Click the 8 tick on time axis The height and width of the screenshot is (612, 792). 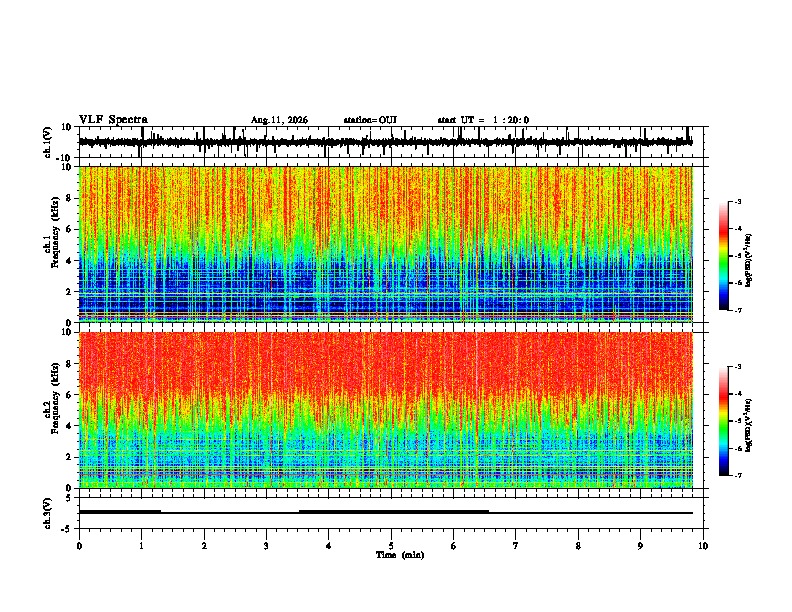tap(578, 546)
